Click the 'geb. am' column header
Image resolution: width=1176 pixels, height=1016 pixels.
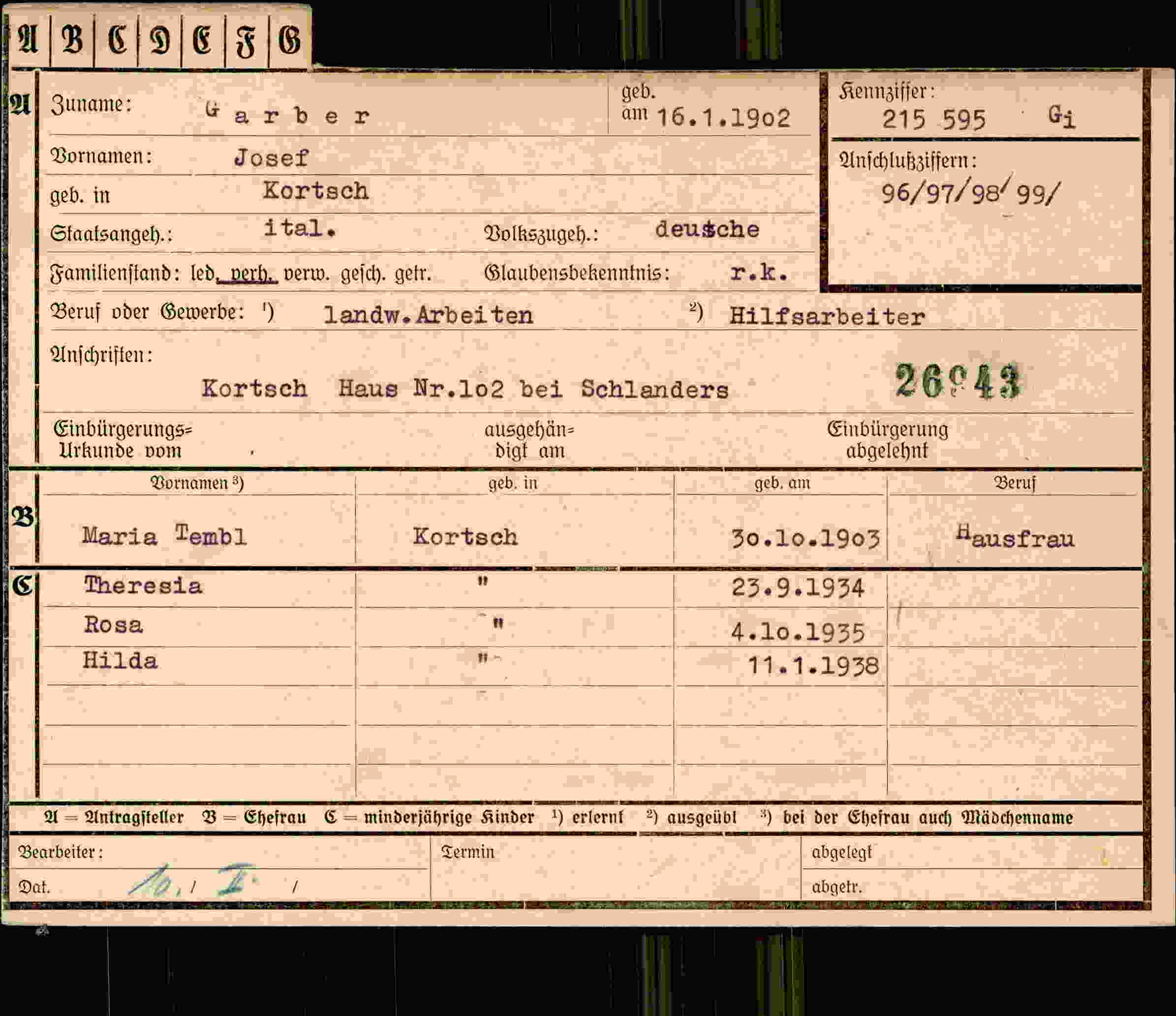pos(782,483)
